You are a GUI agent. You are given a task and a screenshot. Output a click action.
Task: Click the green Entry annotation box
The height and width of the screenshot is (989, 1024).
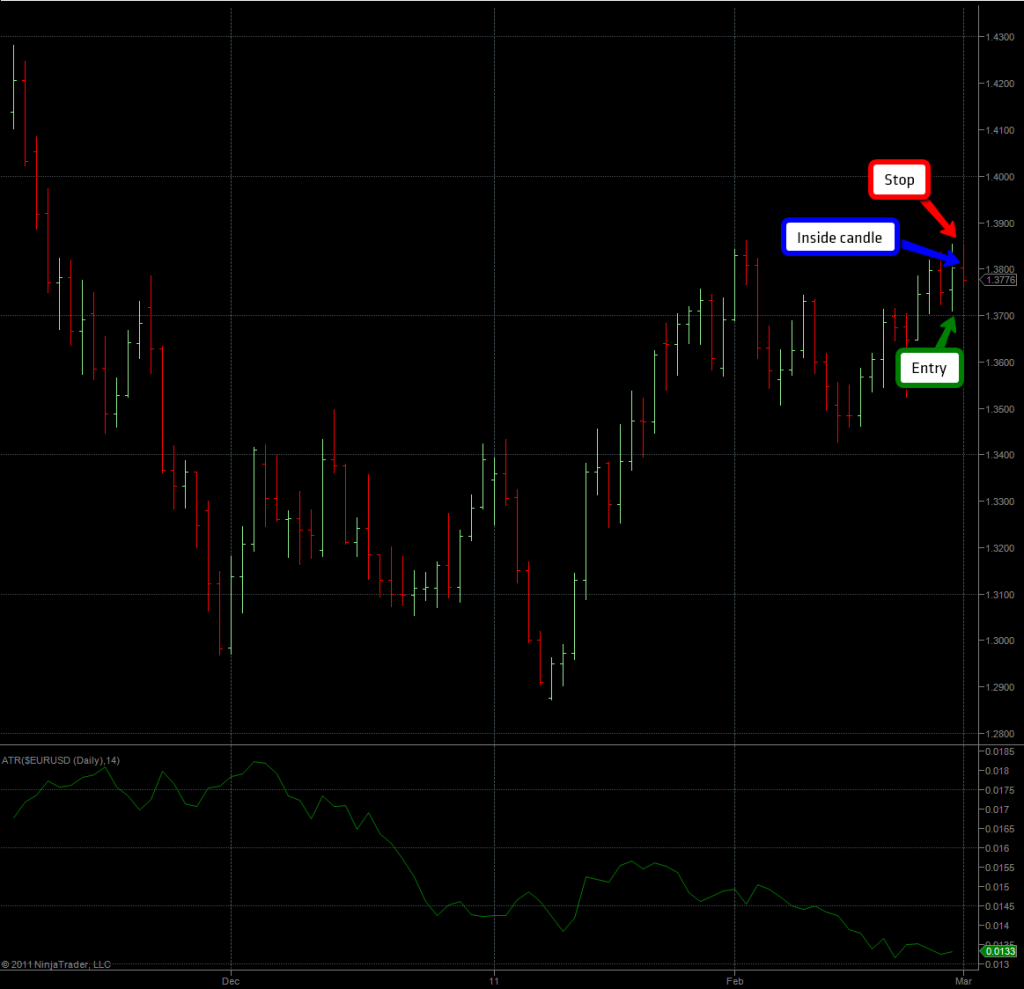tap(928, 368)
